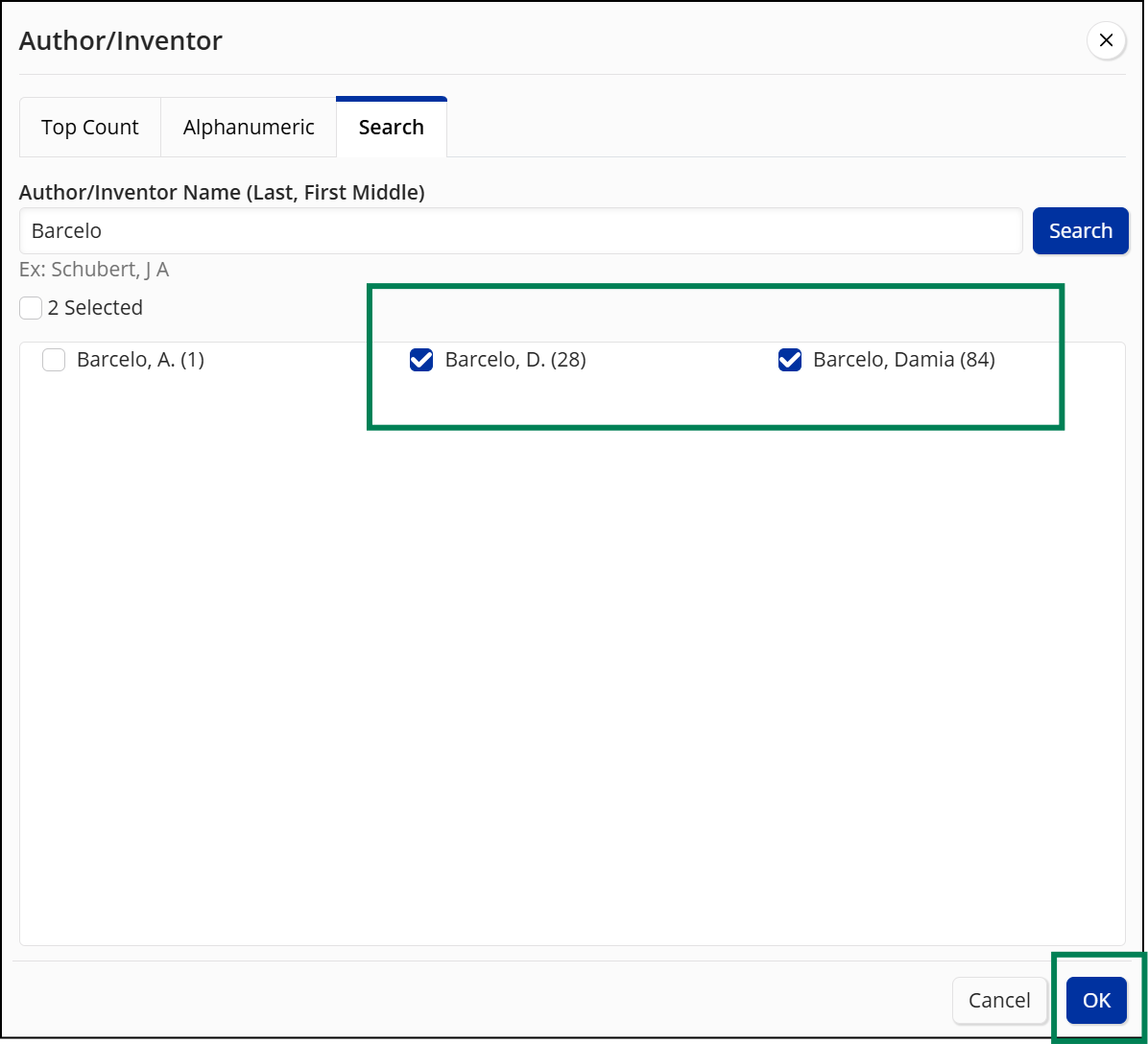Click the author name input field
Image resolution: width=1148 pixels, height=1044 pixels.
(x=520, y=230)
